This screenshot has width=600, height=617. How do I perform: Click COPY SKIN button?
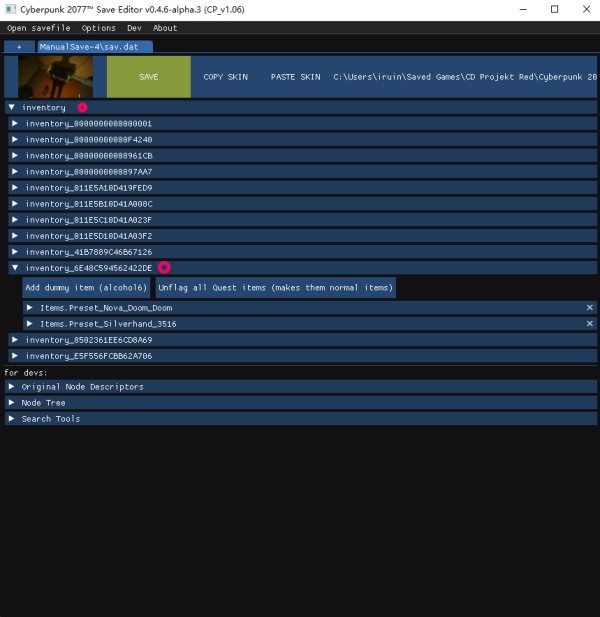[x=225, y=77]
